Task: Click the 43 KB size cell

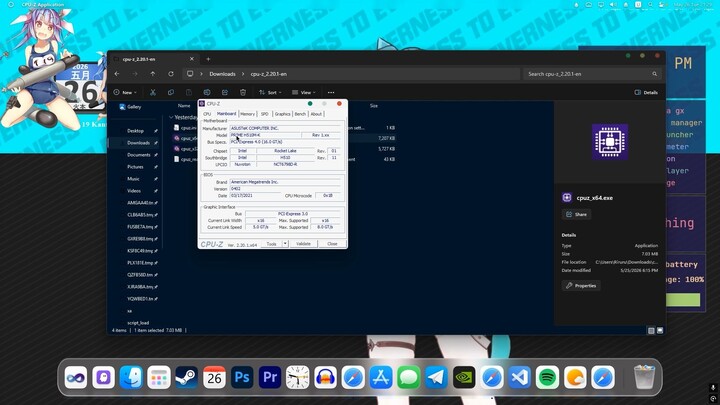Action: [x=389, y=159]
